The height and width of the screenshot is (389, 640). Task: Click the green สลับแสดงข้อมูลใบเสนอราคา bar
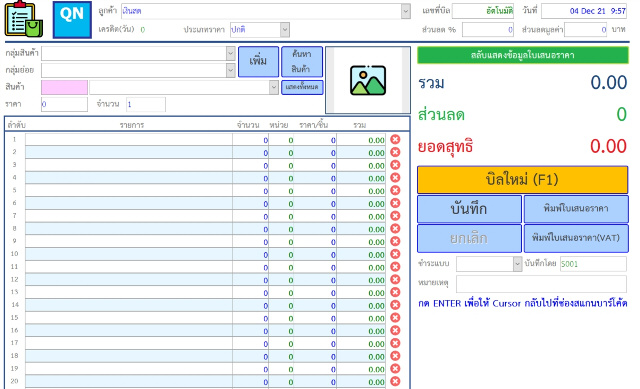[x=522, y=55]
